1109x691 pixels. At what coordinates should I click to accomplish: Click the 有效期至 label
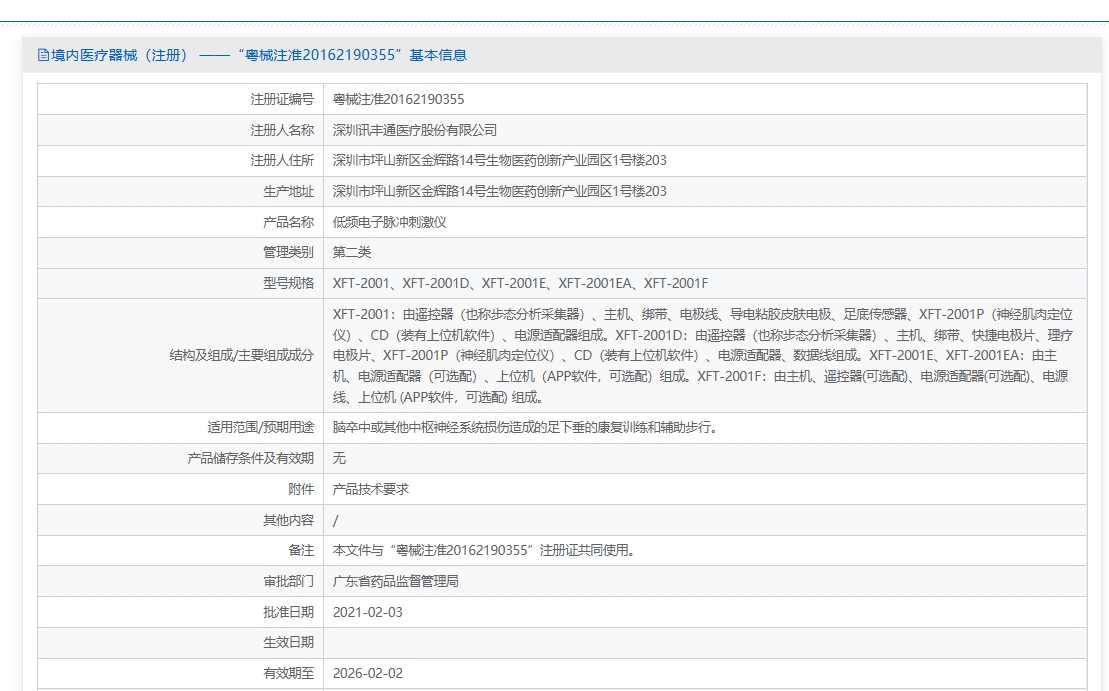point(288,673)
